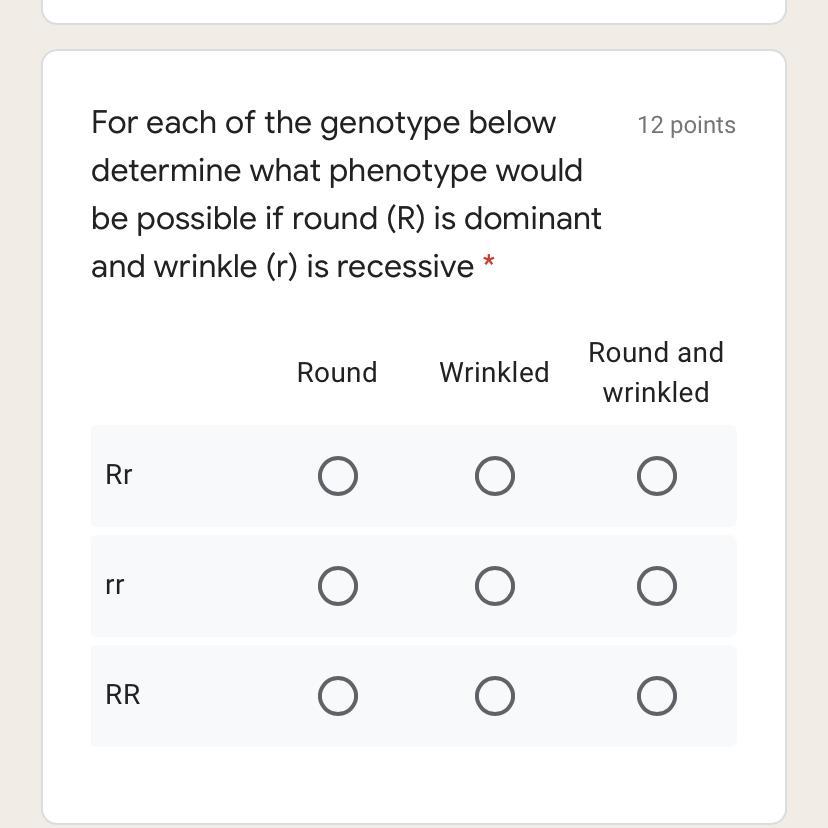Select Round for the lowercase rr genotype
Screen dimensions: 828x828
[x=338, y=586]
